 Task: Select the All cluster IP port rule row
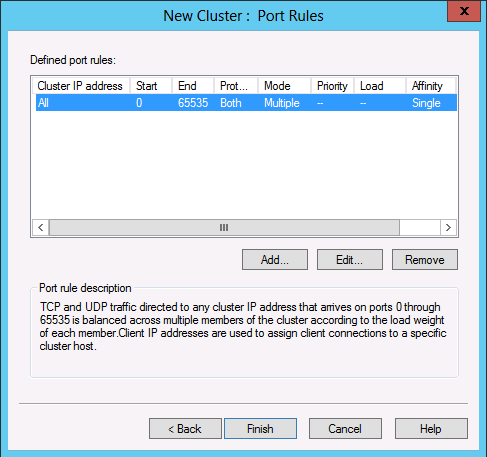[x=246, y=103]
